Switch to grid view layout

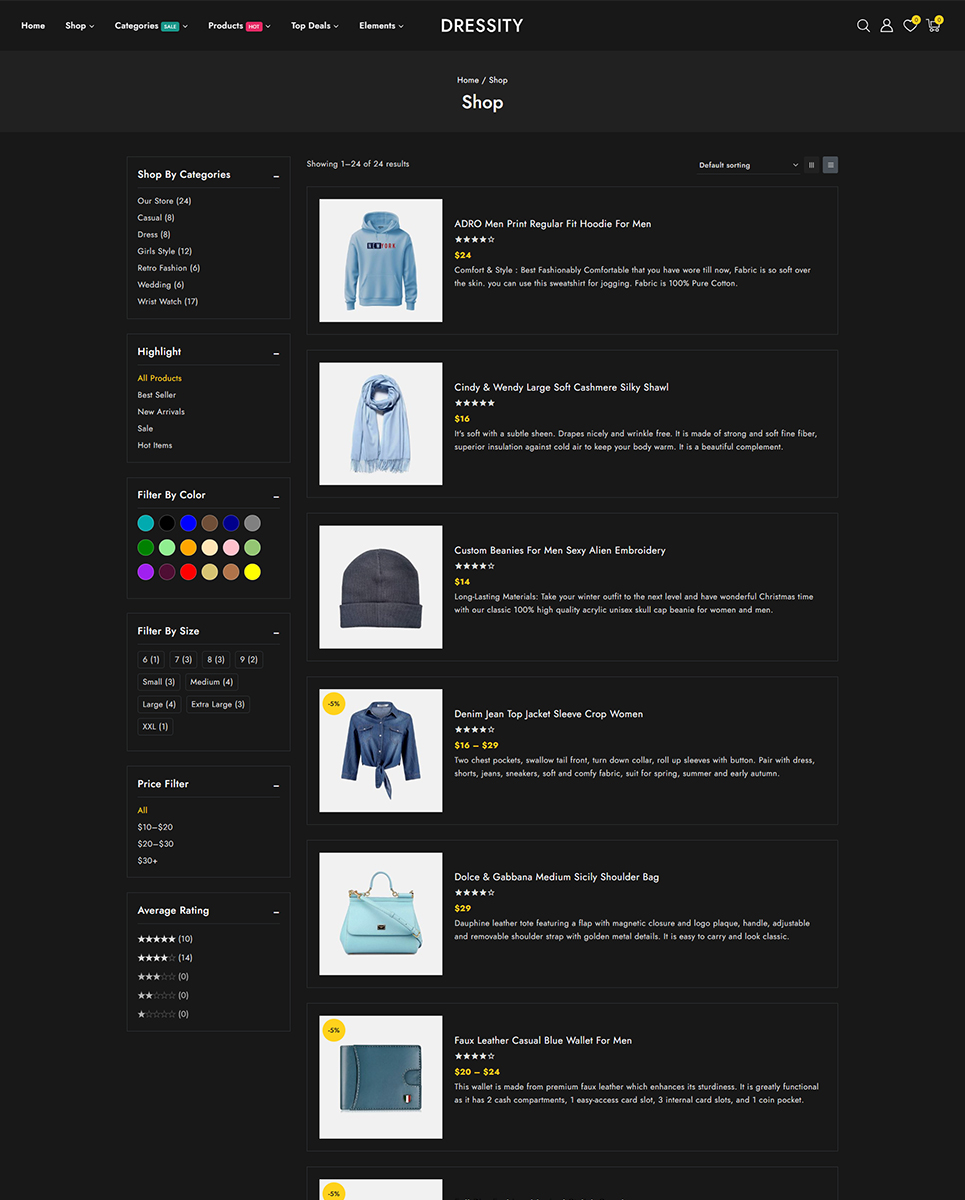point(811,165)
